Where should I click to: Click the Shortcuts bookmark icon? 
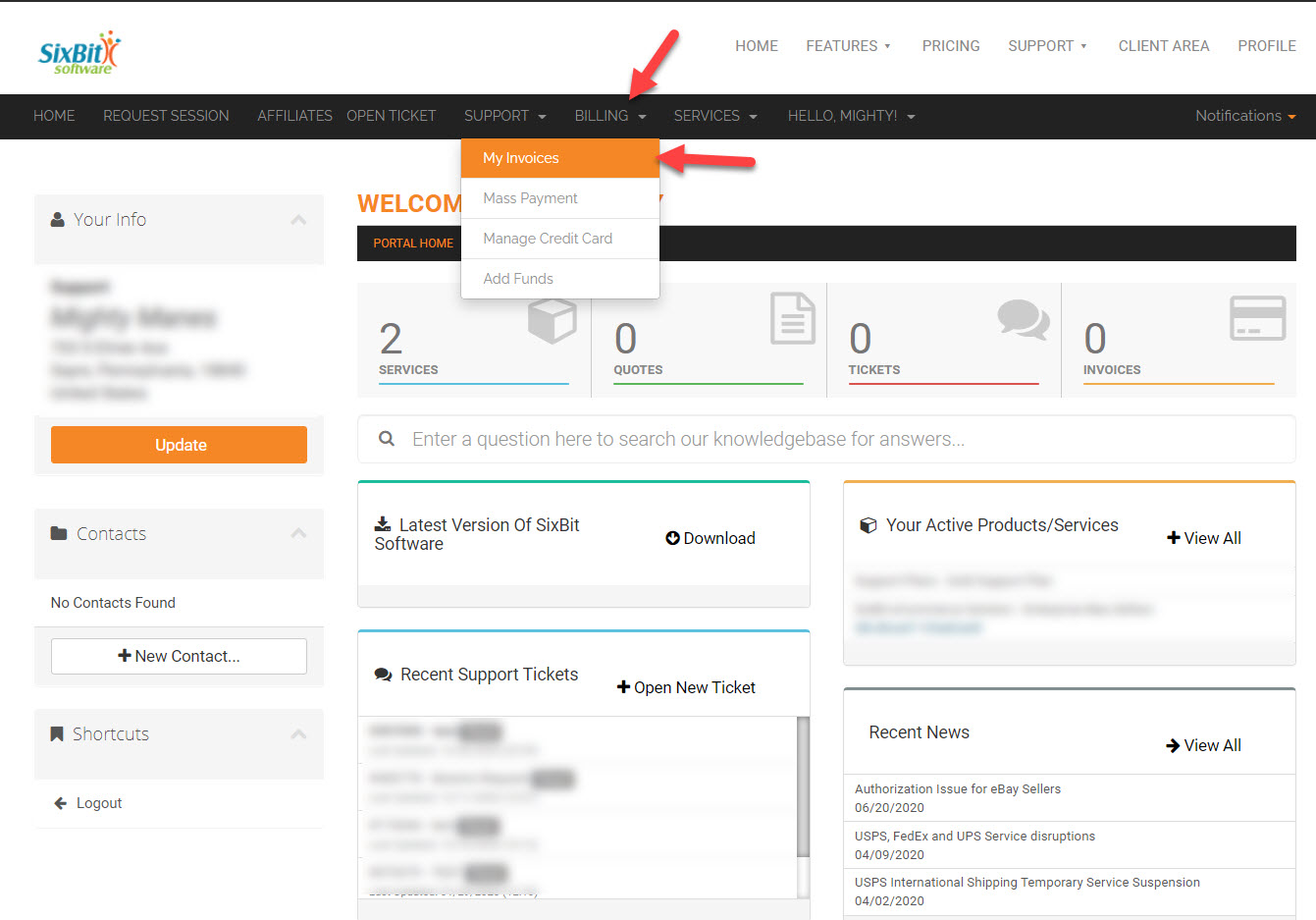tap(56, 732)
